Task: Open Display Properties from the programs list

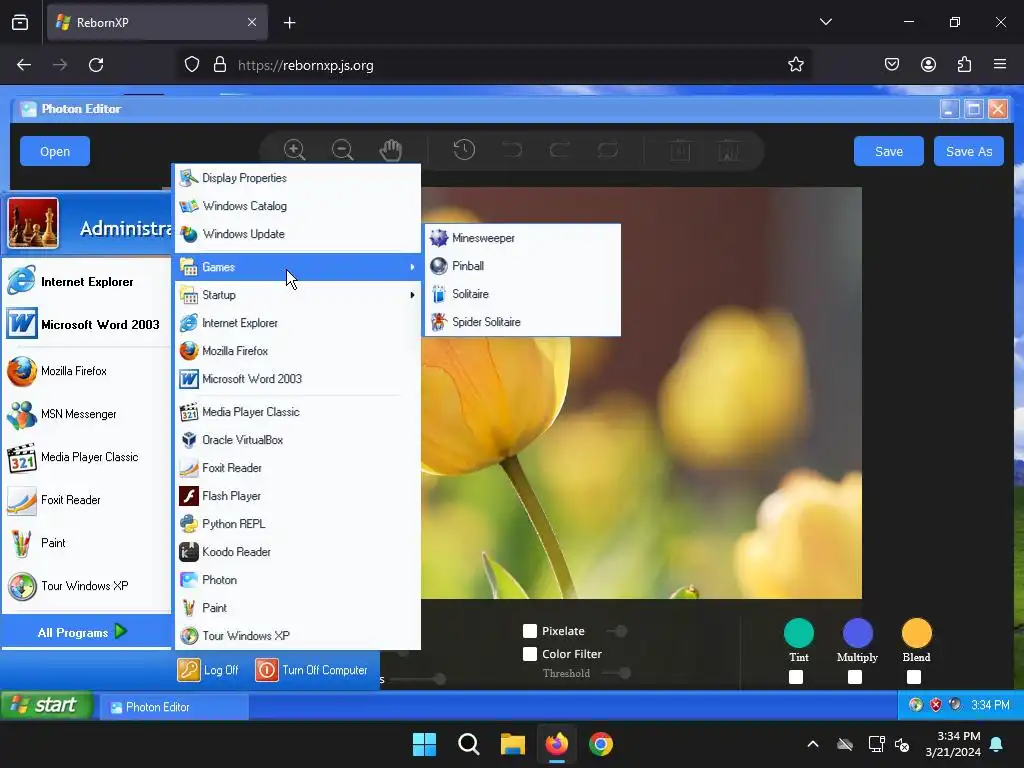Action: pos(297,178)
